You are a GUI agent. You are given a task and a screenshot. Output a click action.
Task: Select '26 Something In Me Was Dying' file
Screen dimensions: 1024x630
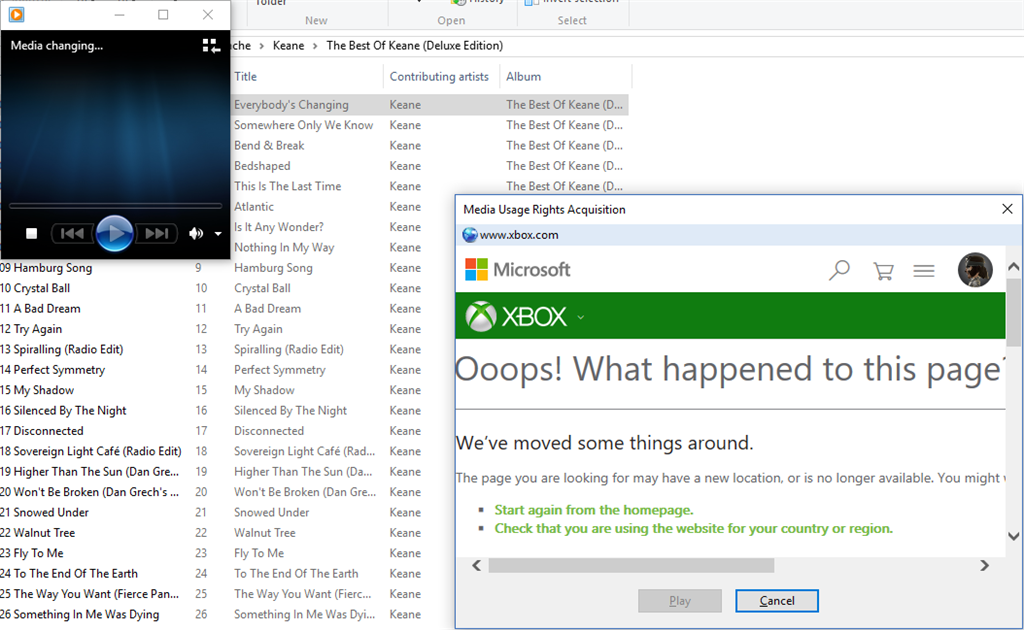click(79, 614)
